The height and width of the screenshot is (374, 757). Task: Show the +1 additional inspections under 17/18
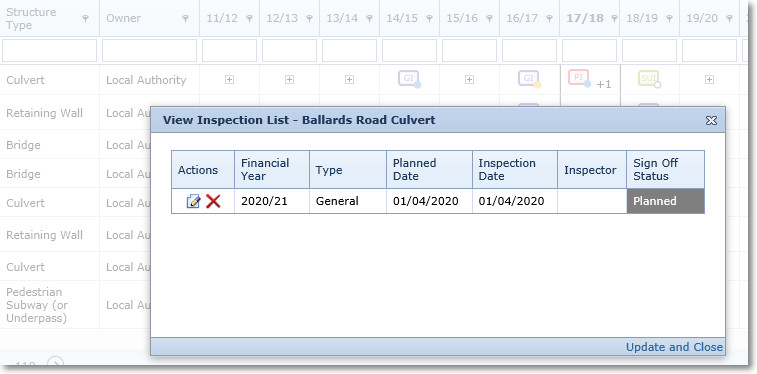[x=604, y=84]
